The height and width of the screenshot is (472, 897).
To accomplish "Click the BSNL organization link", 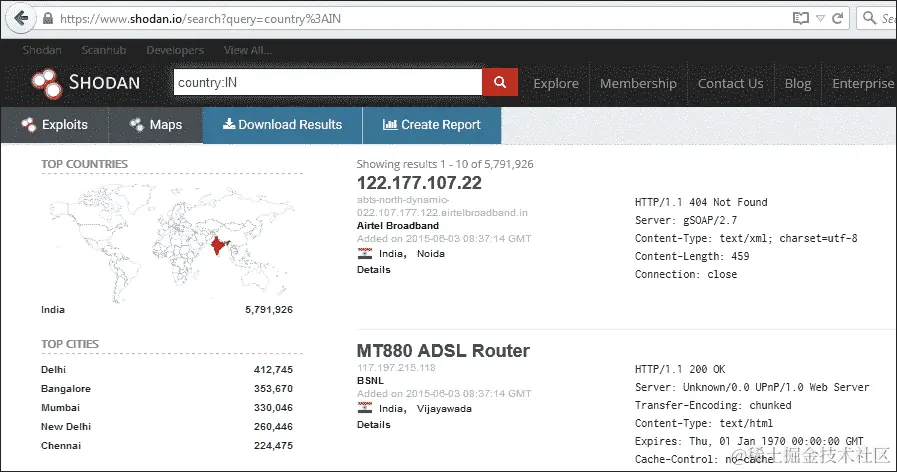I will tap(370, 380).
